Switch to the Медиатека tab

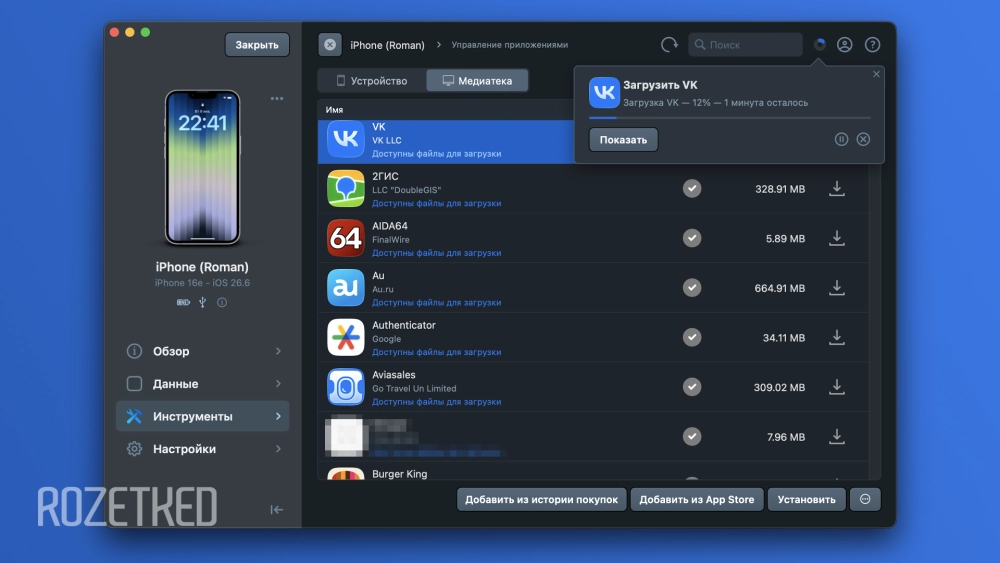pos(477,81)
